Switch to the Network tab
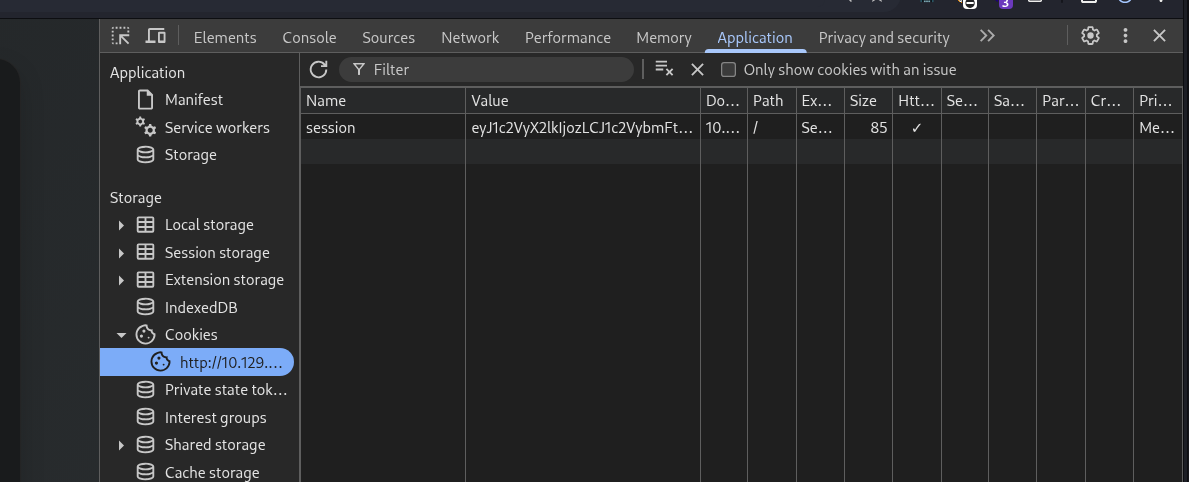The width and height of the screenshot is (1189, 482). click(470, 37)
